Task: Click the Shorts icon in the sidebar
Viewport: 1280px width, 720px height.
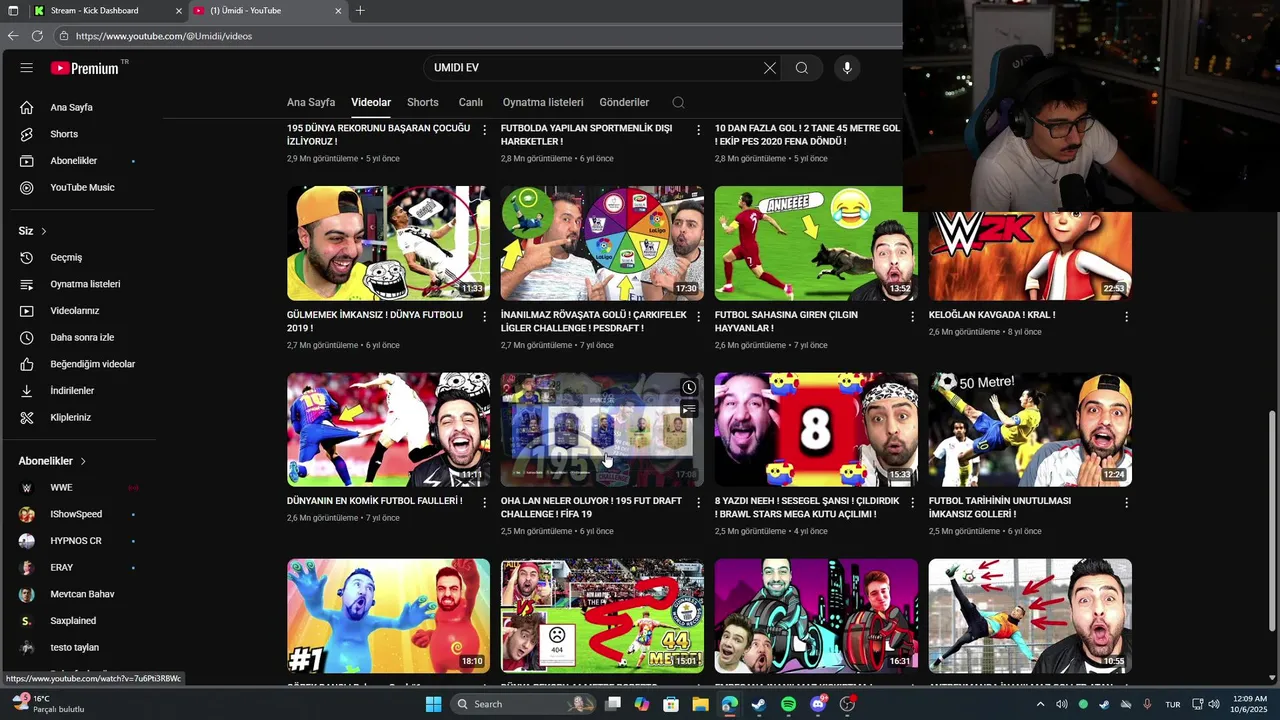Action: 27,134
